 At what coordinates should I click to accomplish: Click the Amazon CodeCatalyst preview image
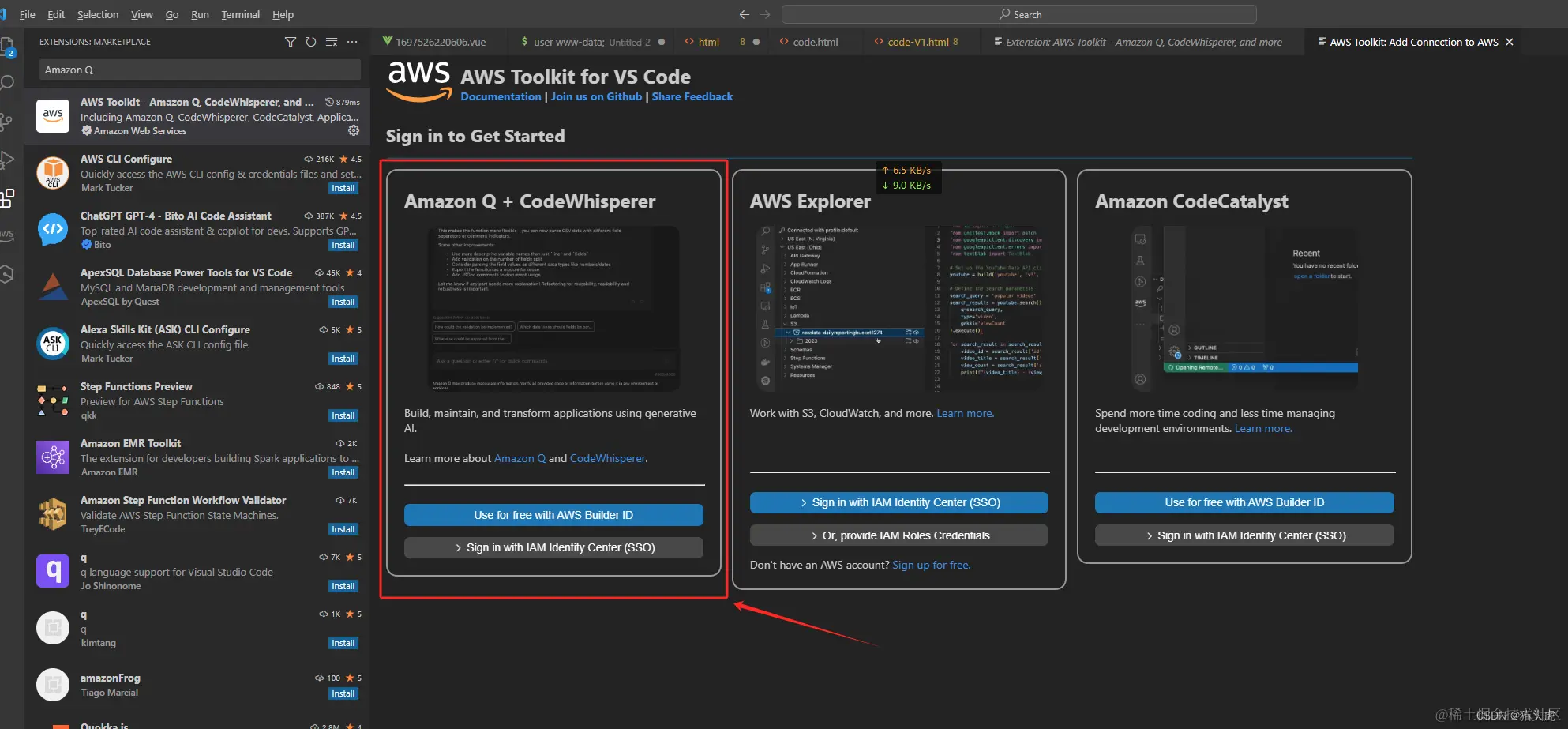(x=1244, y=309)
